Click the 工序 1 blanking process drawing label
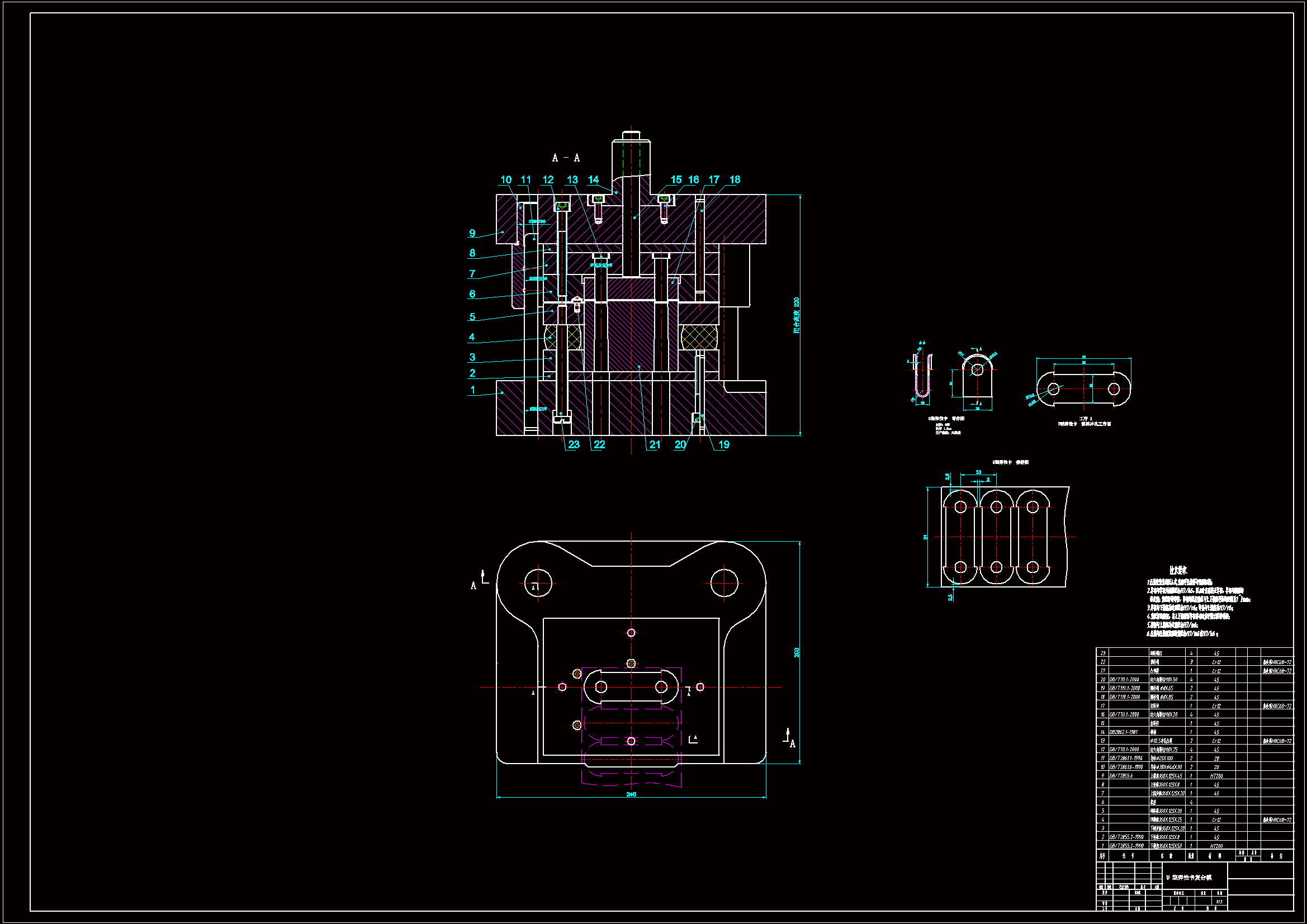The image size is (1307, 924). [1086, 419]
